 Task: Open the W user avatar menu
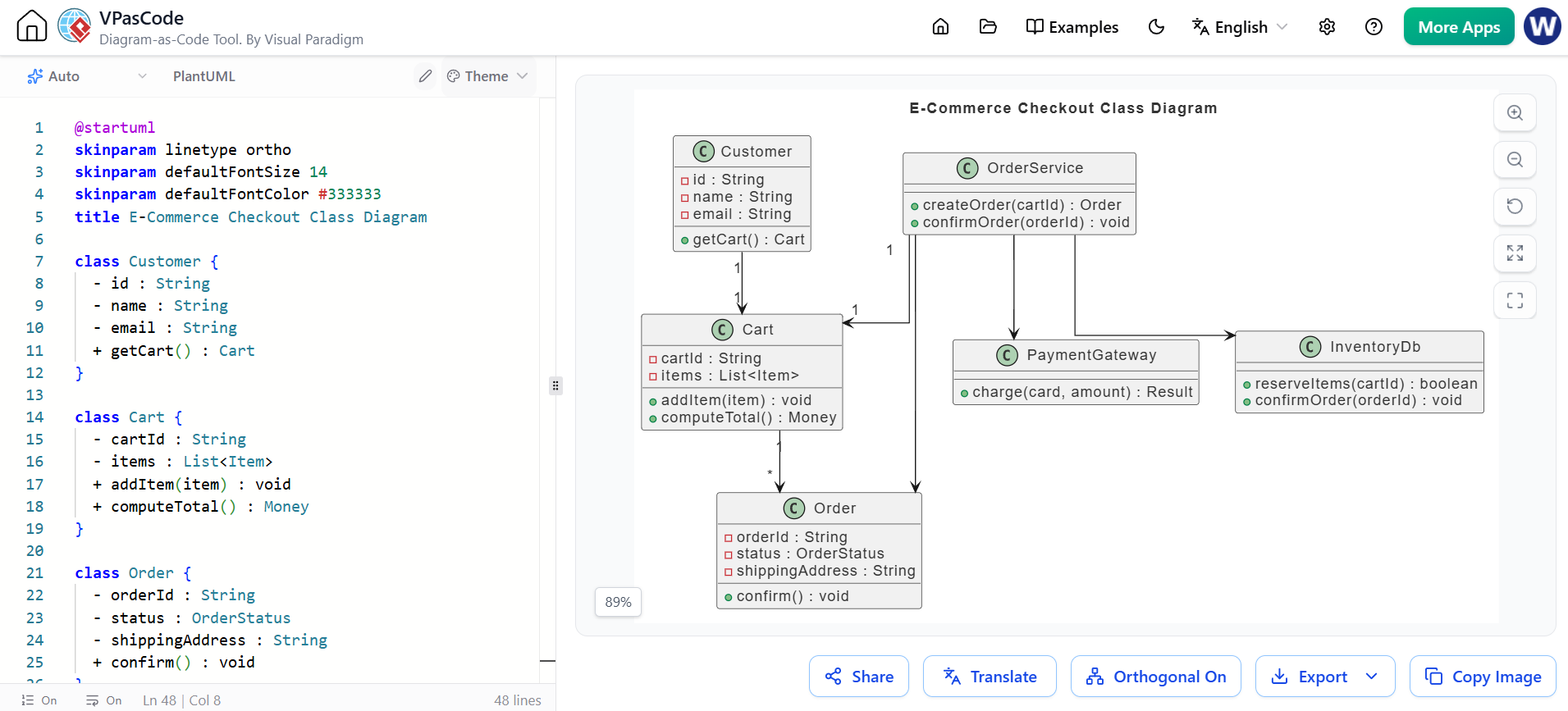[1543, 26]
